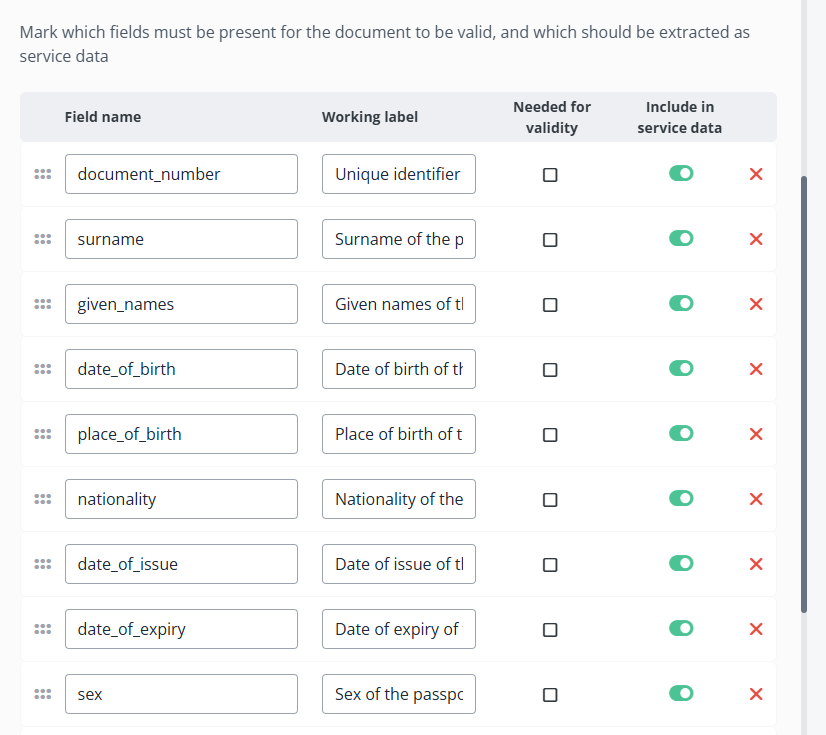This screenshot has height=735, width=826.
Task: Delete the date_of_issue field row
Action: pos(756,564)
